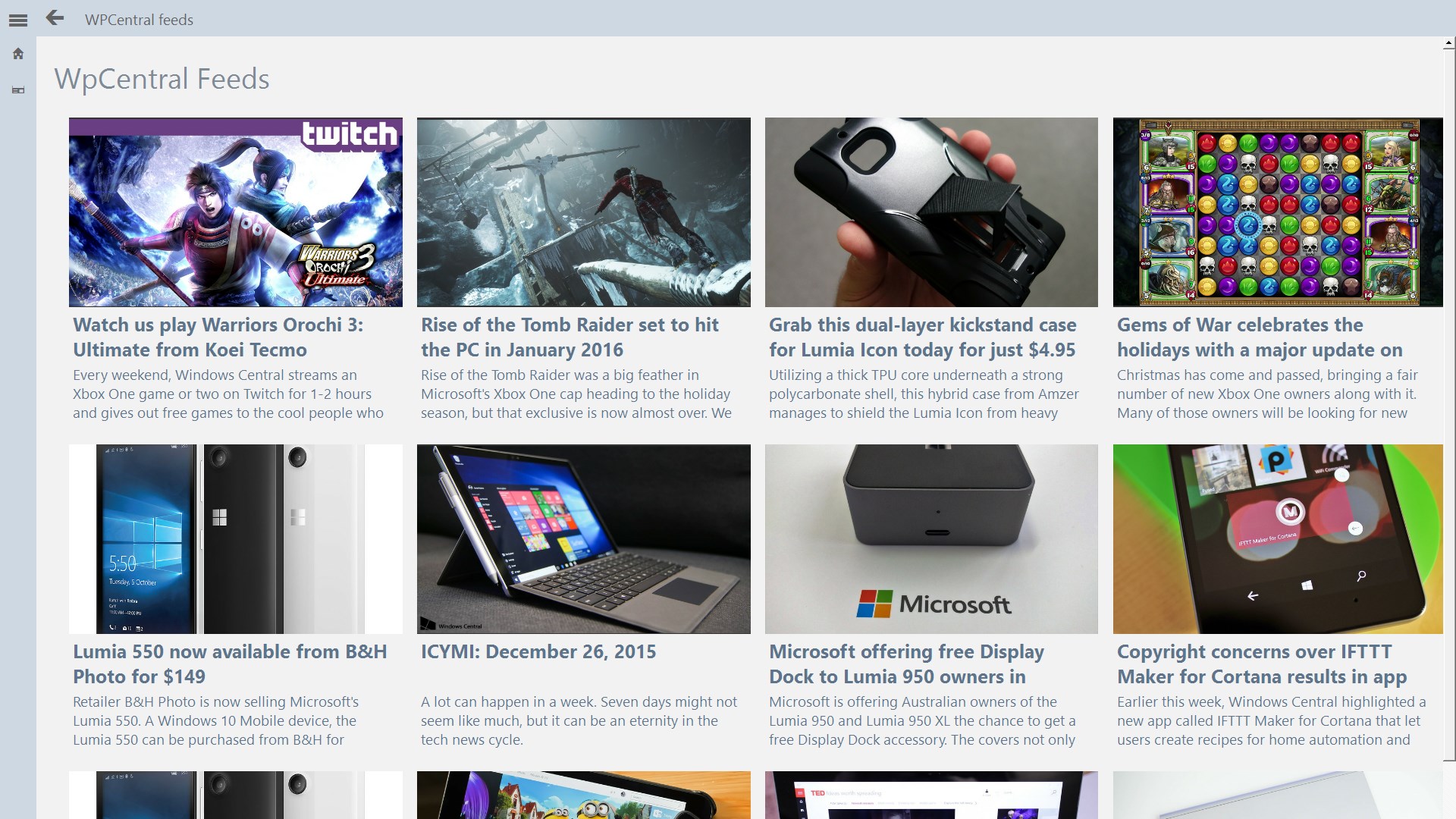Go to the Home sidebar icon
The height and width of the screenshot is (819, 1456).
(x=18, y=54)
